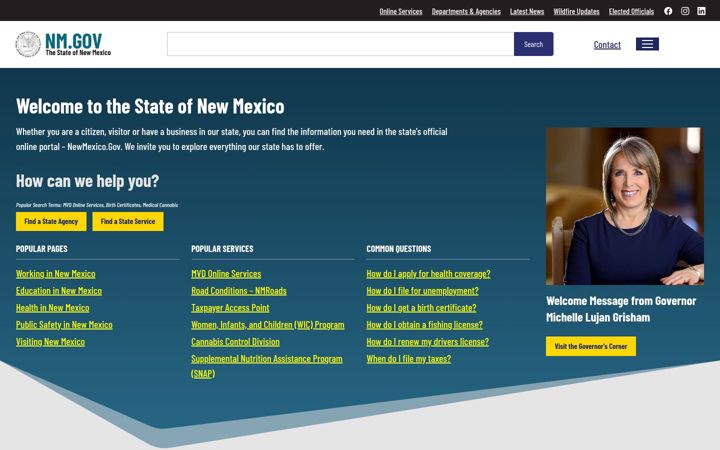Click the Popular Search Terms text line
720x450 pixels.
(97, 205)
